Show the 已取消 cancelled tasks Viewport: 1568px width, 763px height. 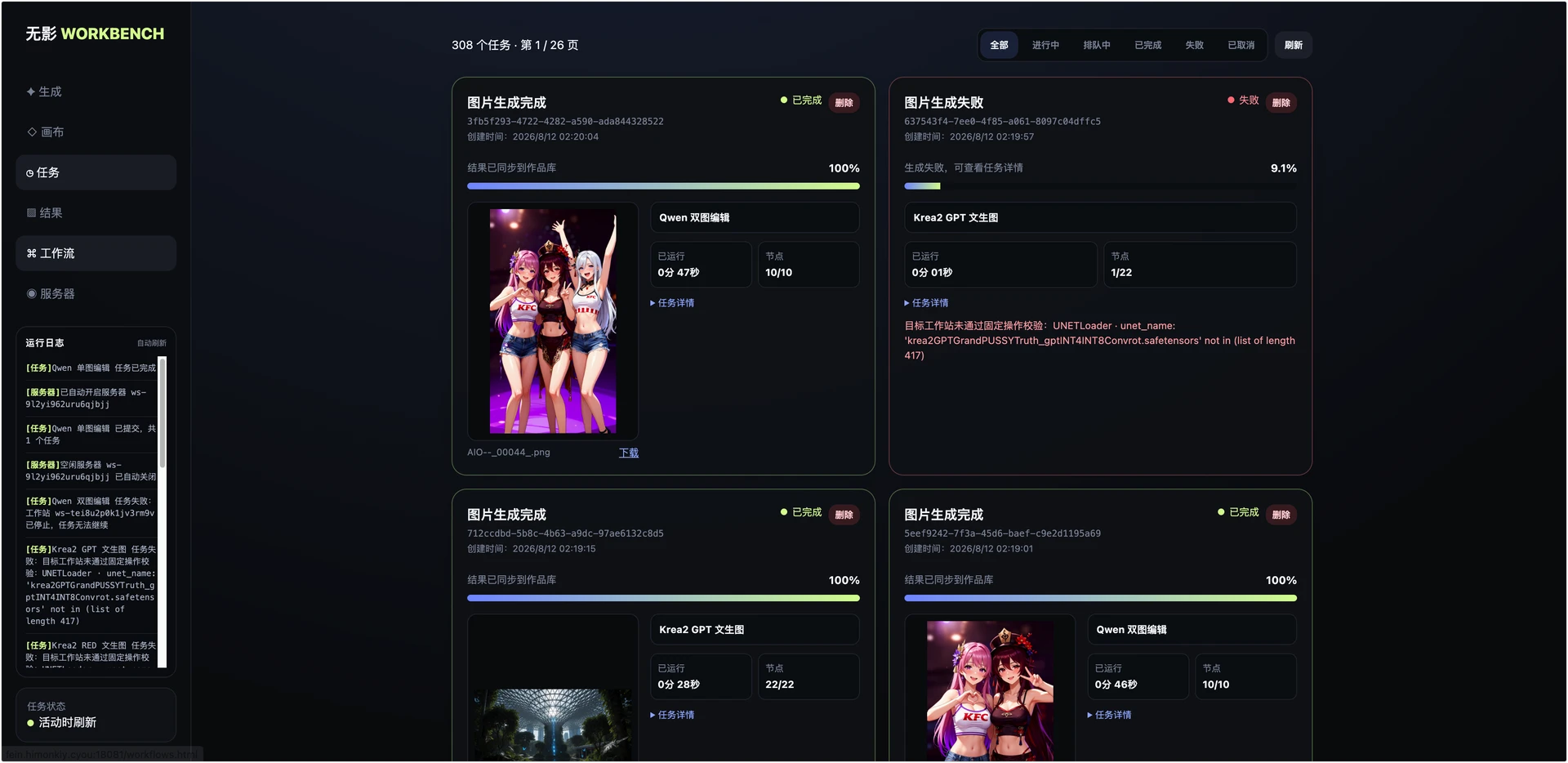[1241, 45]
